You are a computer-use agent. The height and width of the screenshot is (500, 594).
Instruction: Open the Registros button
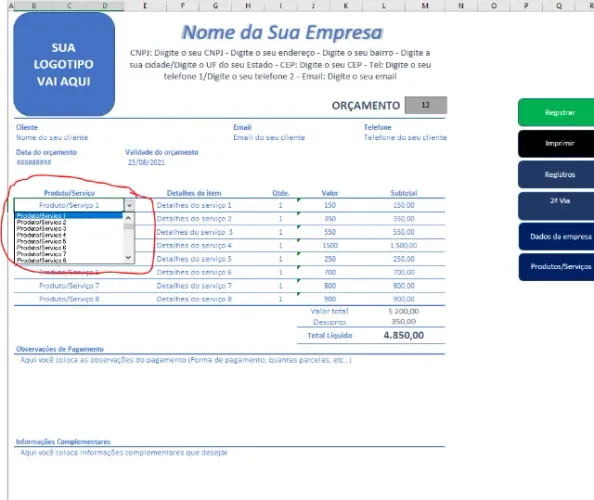pyautogui.click(x=556, y=175)
